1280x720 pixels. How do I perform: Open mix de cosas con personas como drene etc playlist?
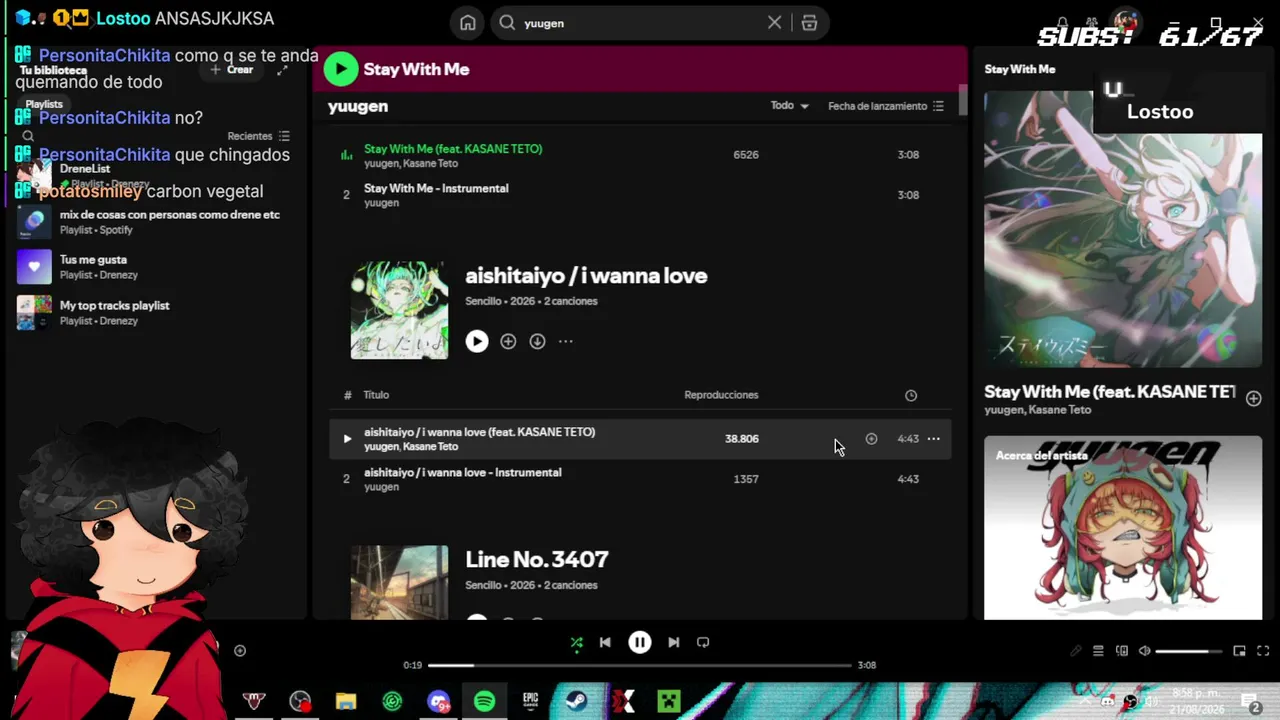tap(155, 222)
